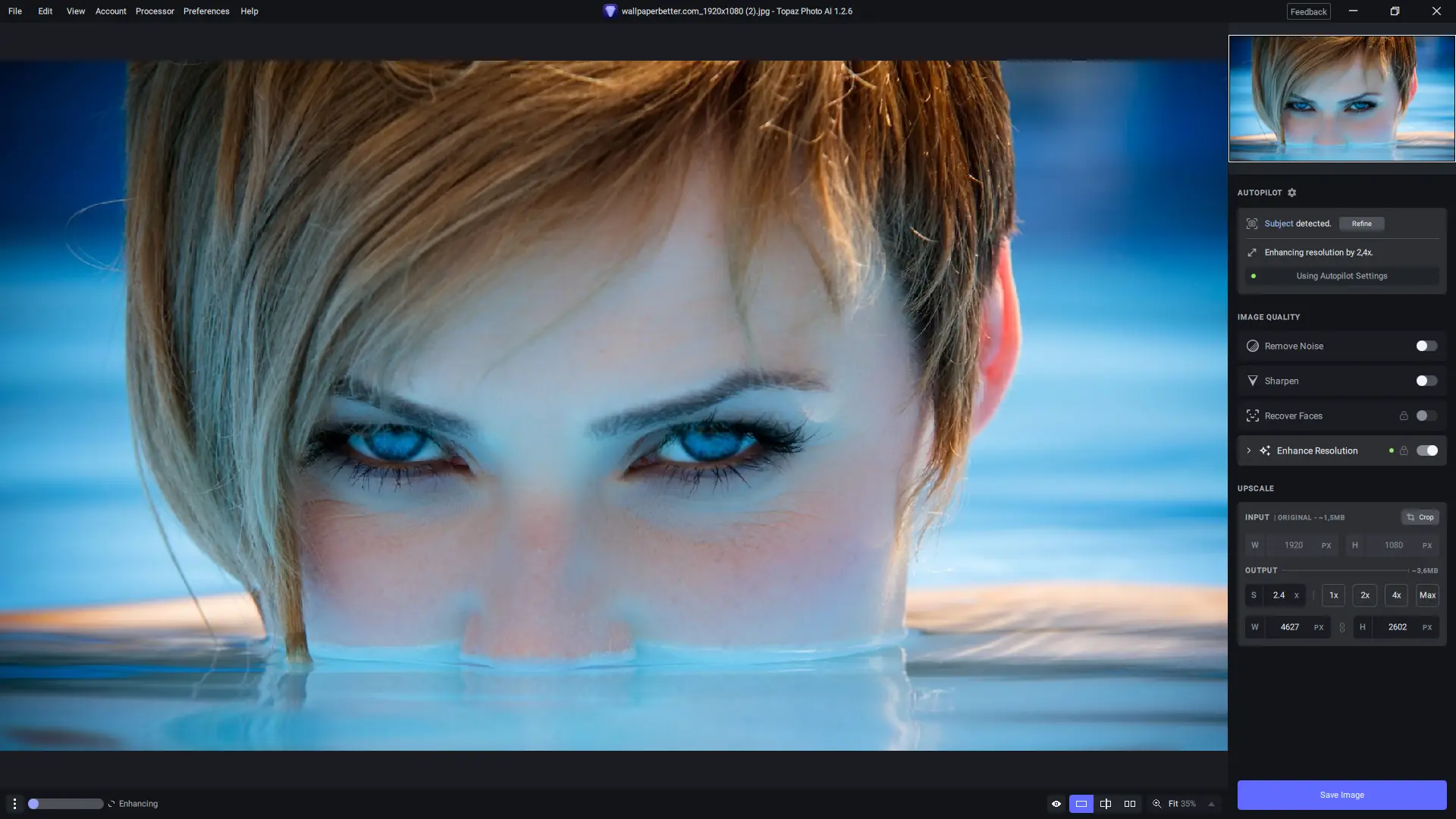Enable the Remove Noise toggle

click(x=1426, y=346)
